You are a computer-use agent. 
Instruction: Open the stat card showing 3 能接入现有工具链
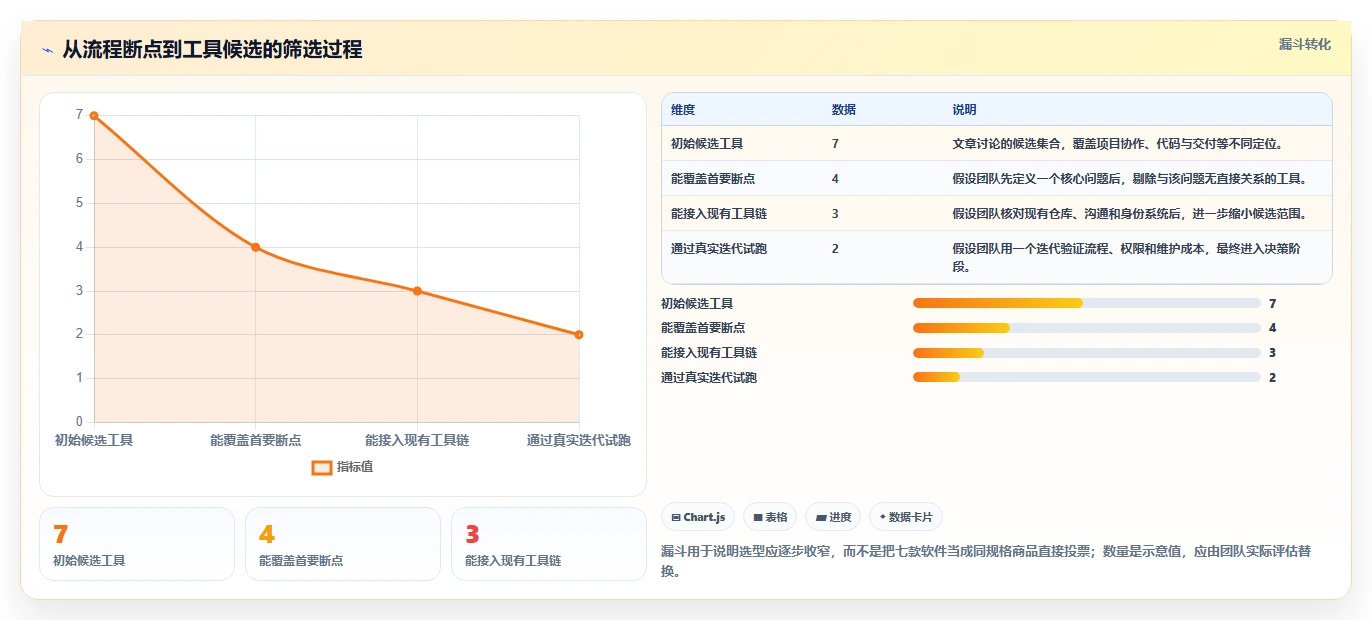pyautogui.click(x=549, y=544)
